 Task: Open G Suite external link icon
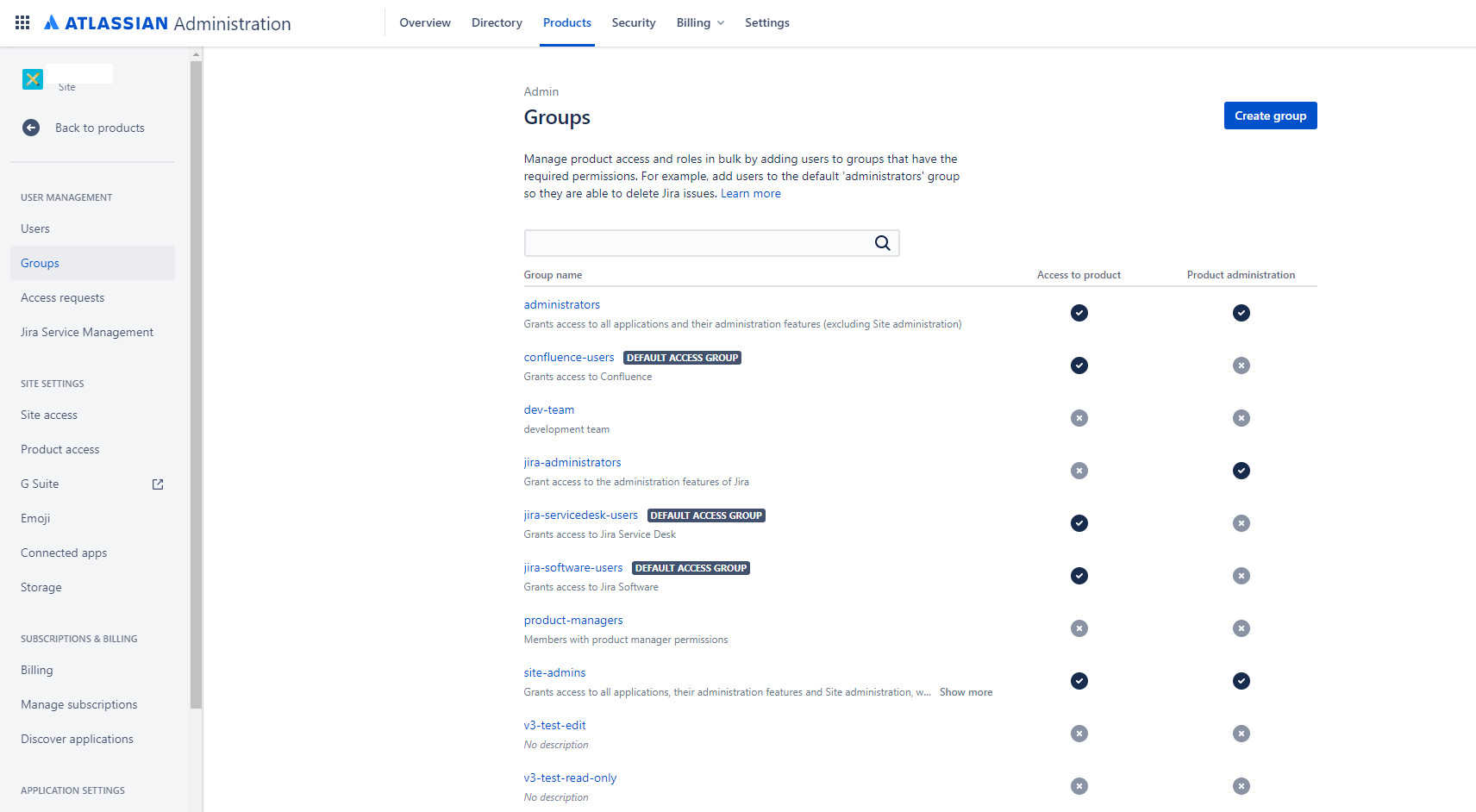158,484
